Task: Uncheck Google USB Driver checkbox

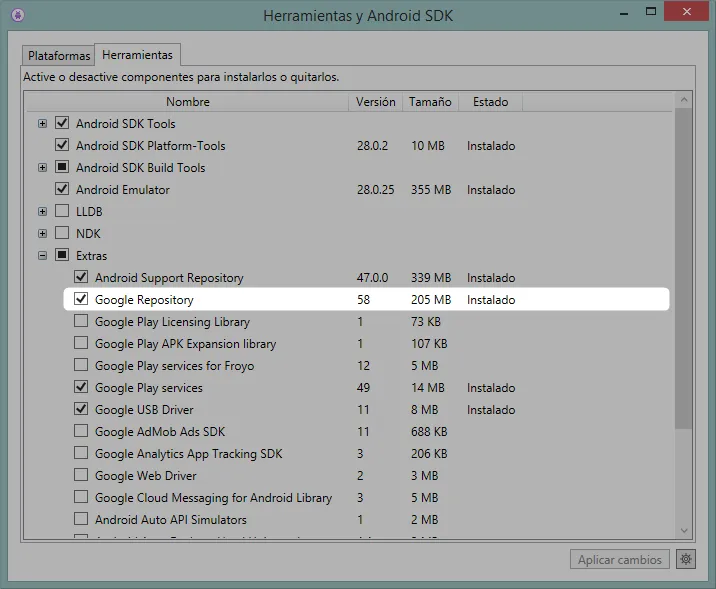Action: click(81, 409)
